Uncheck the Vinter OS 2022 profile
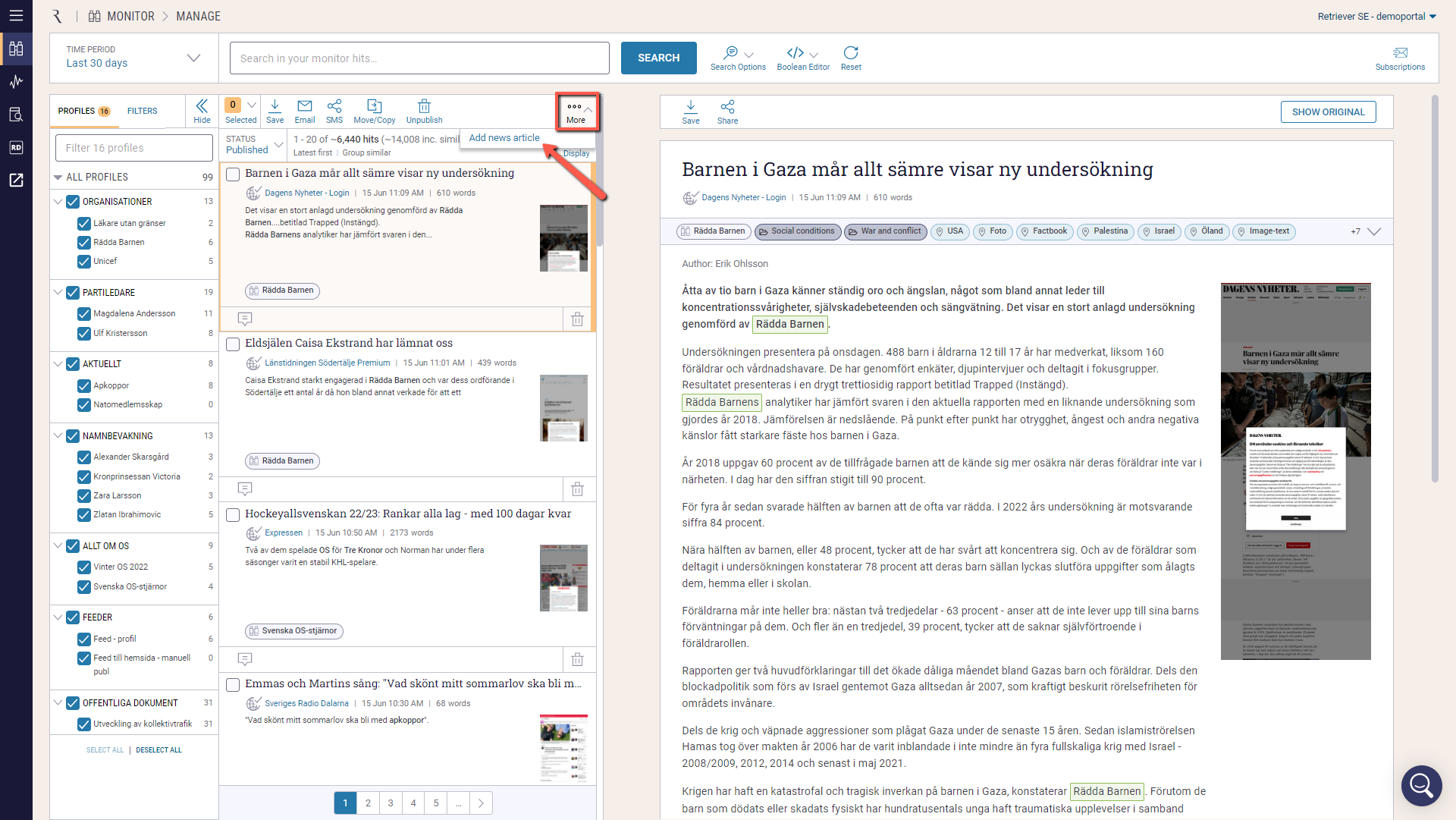This screenshot has height=820, width=1456. [x=84, y=567]
